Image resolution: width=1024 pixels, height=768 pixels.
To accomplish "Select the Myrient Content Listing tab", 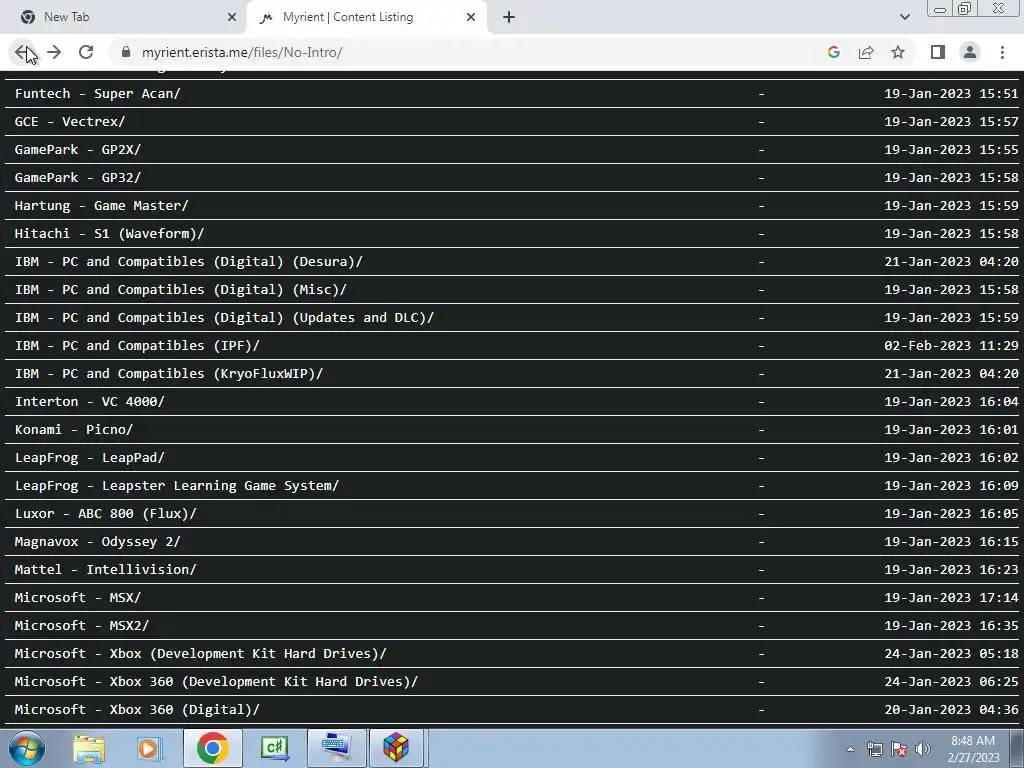I will [367, 17].
